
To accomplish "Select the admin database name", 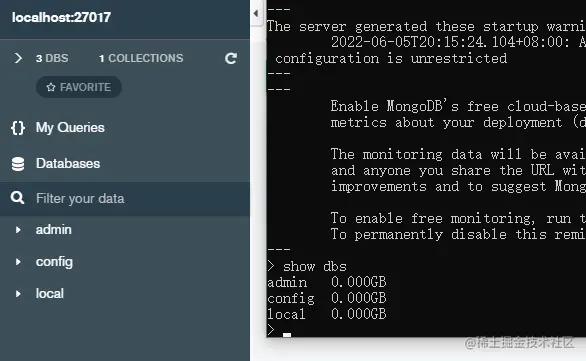I will [x=53, y=229].
